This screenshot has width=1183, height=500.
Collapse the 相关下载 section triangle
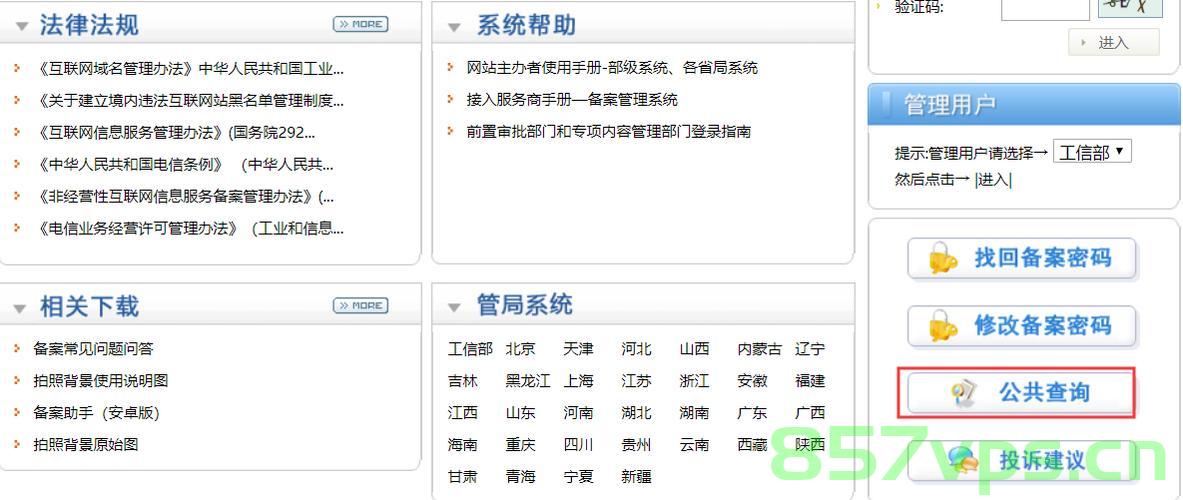pyautogui.click(x=22, y=308)
